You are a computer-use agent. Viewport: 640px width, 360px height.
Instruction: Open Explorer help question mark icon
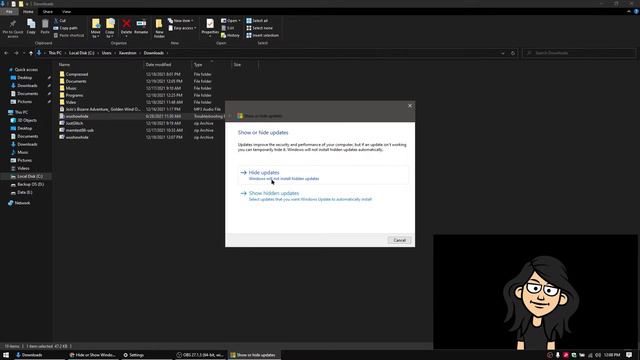tap(636, 11)
